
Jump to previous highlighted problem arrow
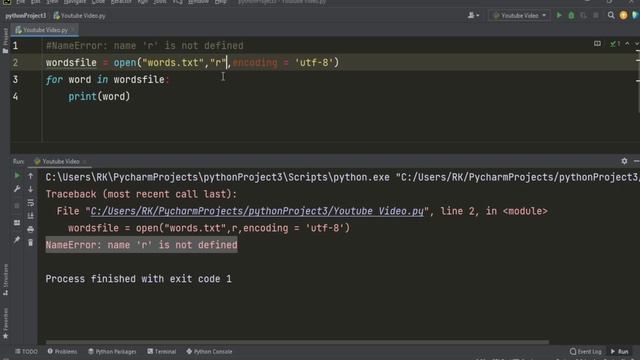627,44
